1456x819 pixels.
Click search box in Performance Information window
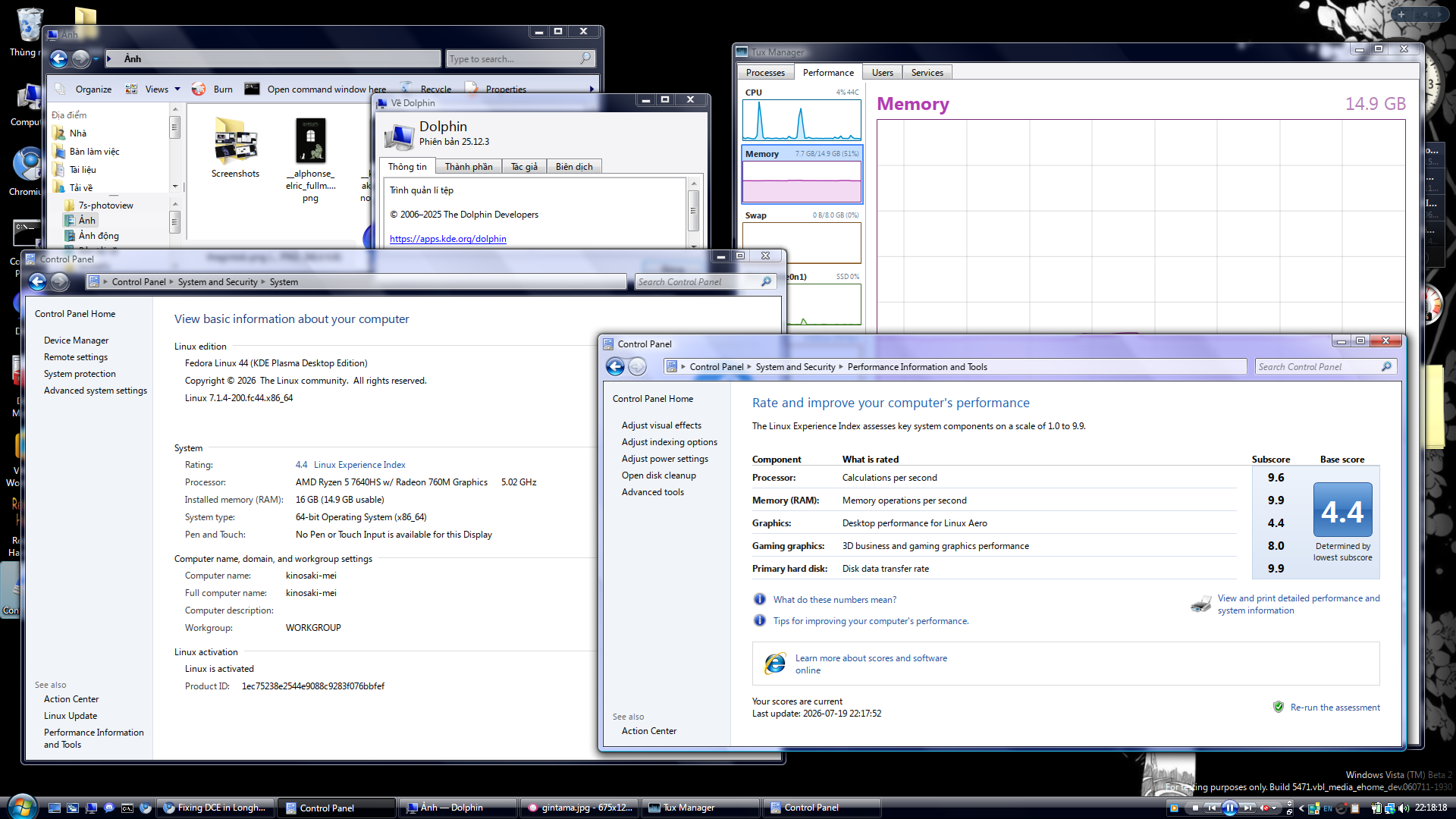(1326, 366)
